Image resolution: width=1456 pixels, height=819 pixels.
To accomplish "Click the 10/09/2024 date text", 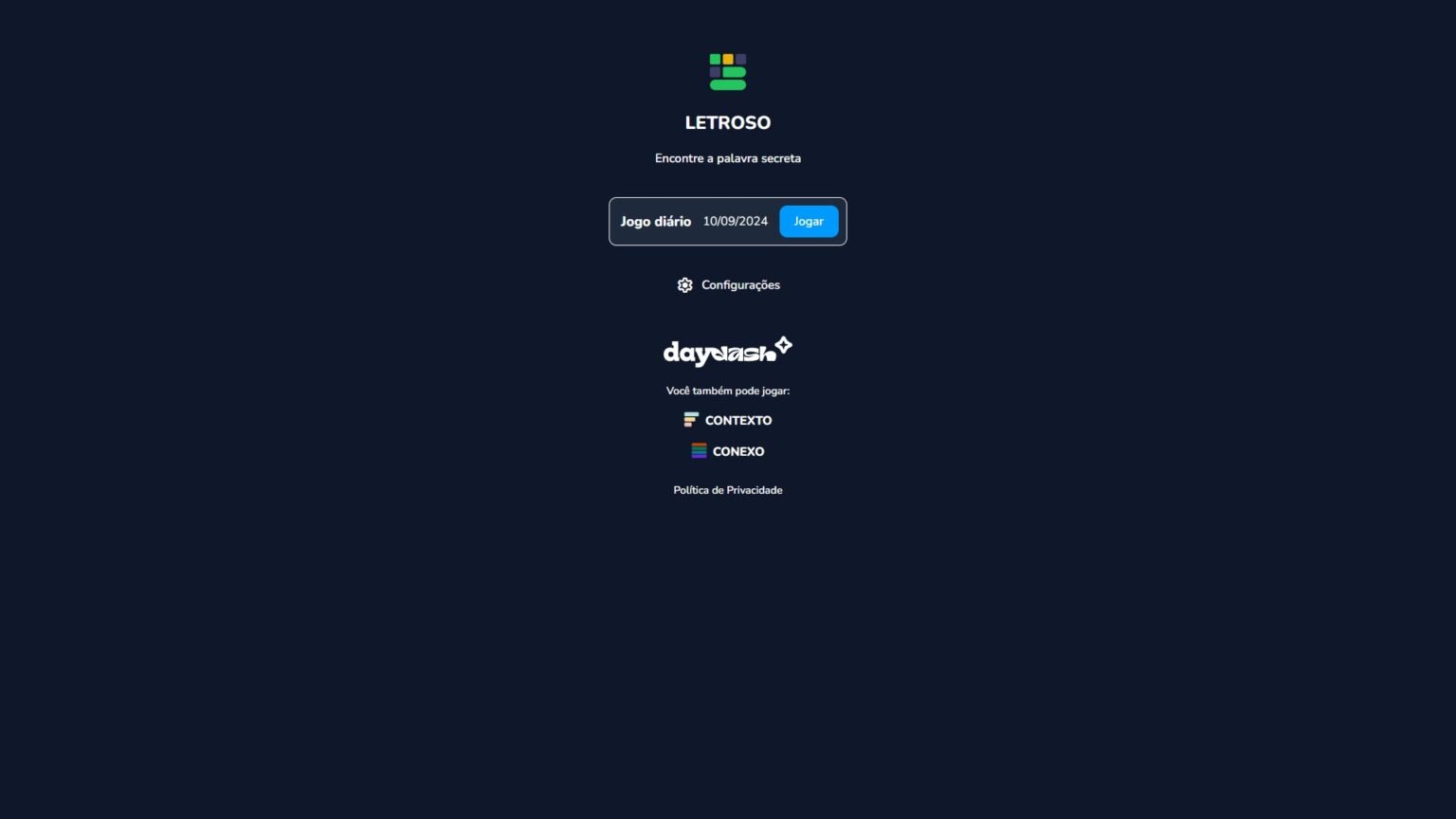I will click(736, 221).
